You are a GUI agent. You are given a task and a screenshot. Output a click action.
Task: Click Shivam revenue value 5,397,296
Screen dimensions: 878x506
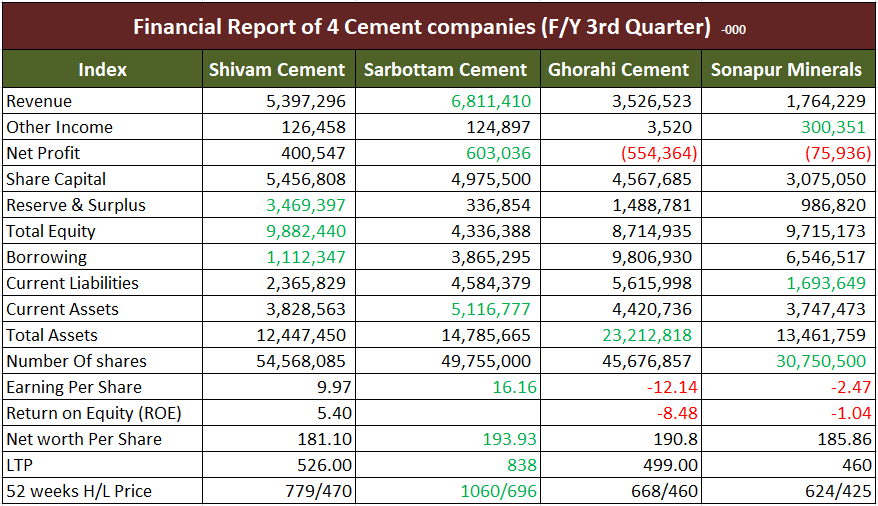[306, 101]
